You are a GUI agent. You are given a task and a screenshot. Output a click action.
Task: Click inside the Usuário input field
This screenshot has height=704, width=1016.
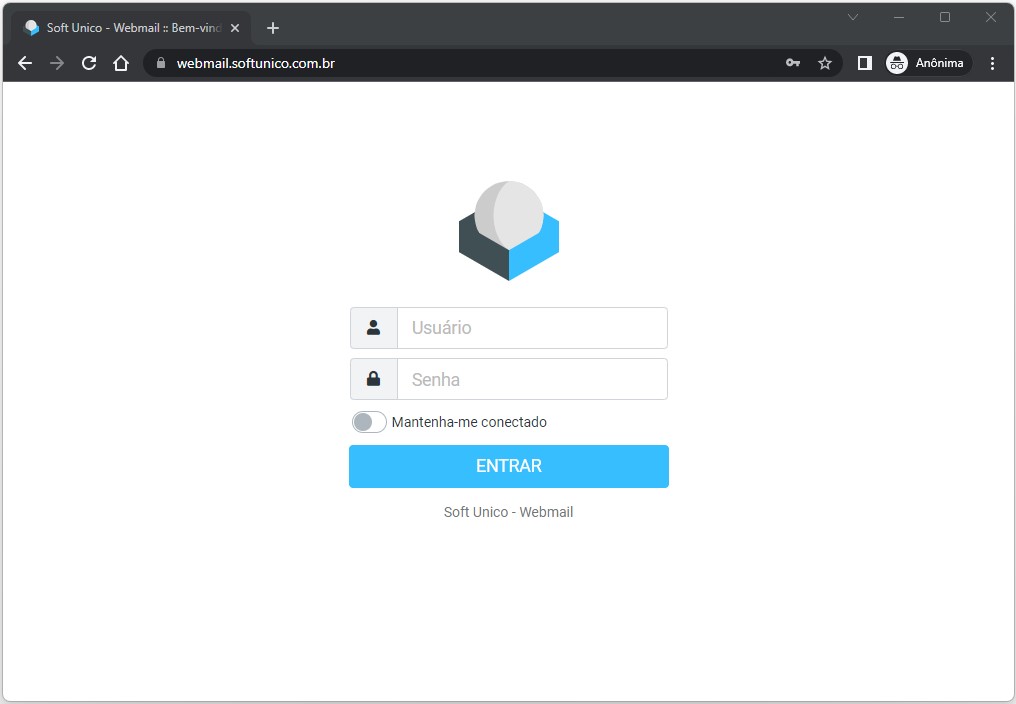[x=532, y=327]
